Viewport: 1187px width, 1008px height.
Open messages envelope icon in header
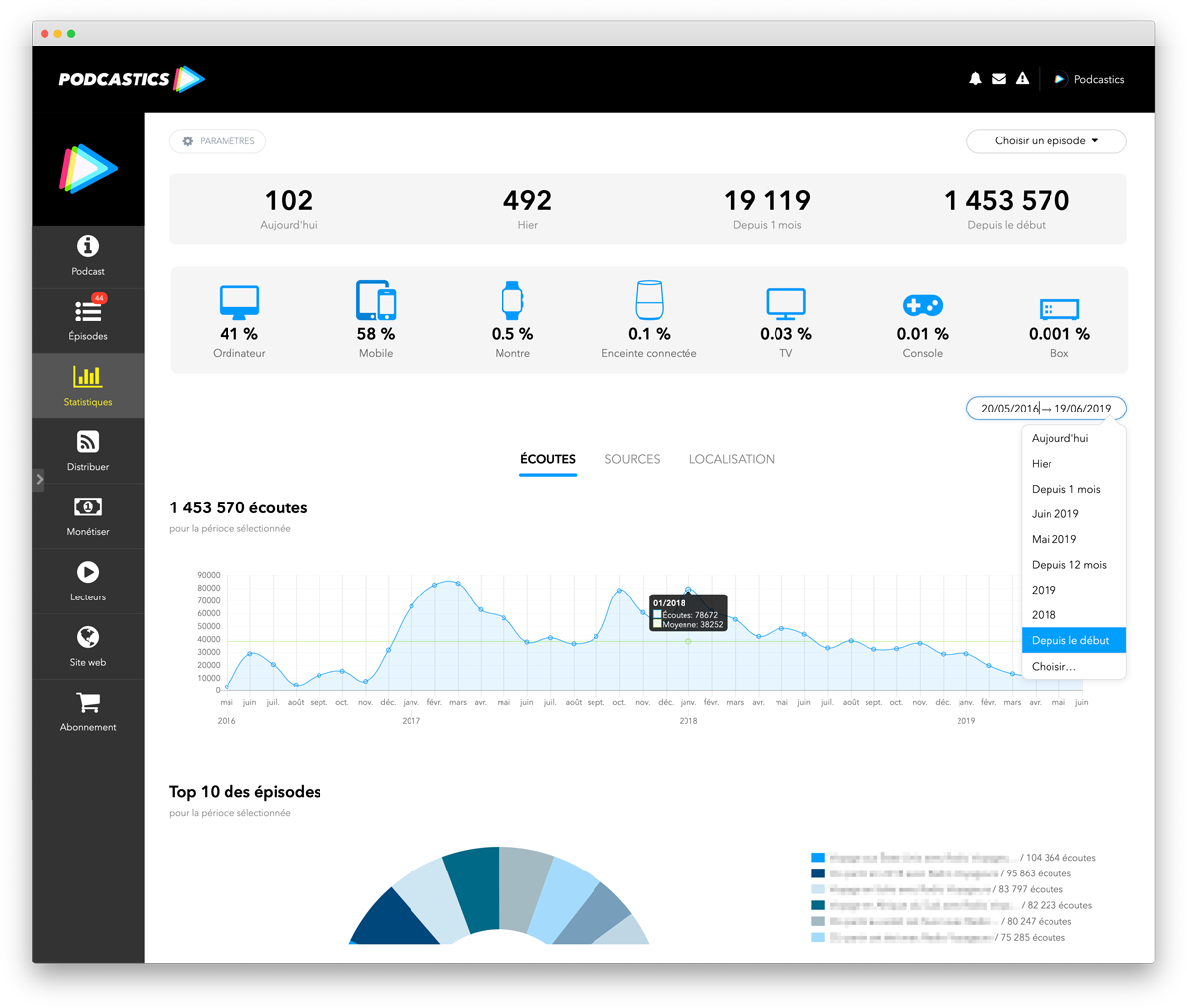pos(999,79)
